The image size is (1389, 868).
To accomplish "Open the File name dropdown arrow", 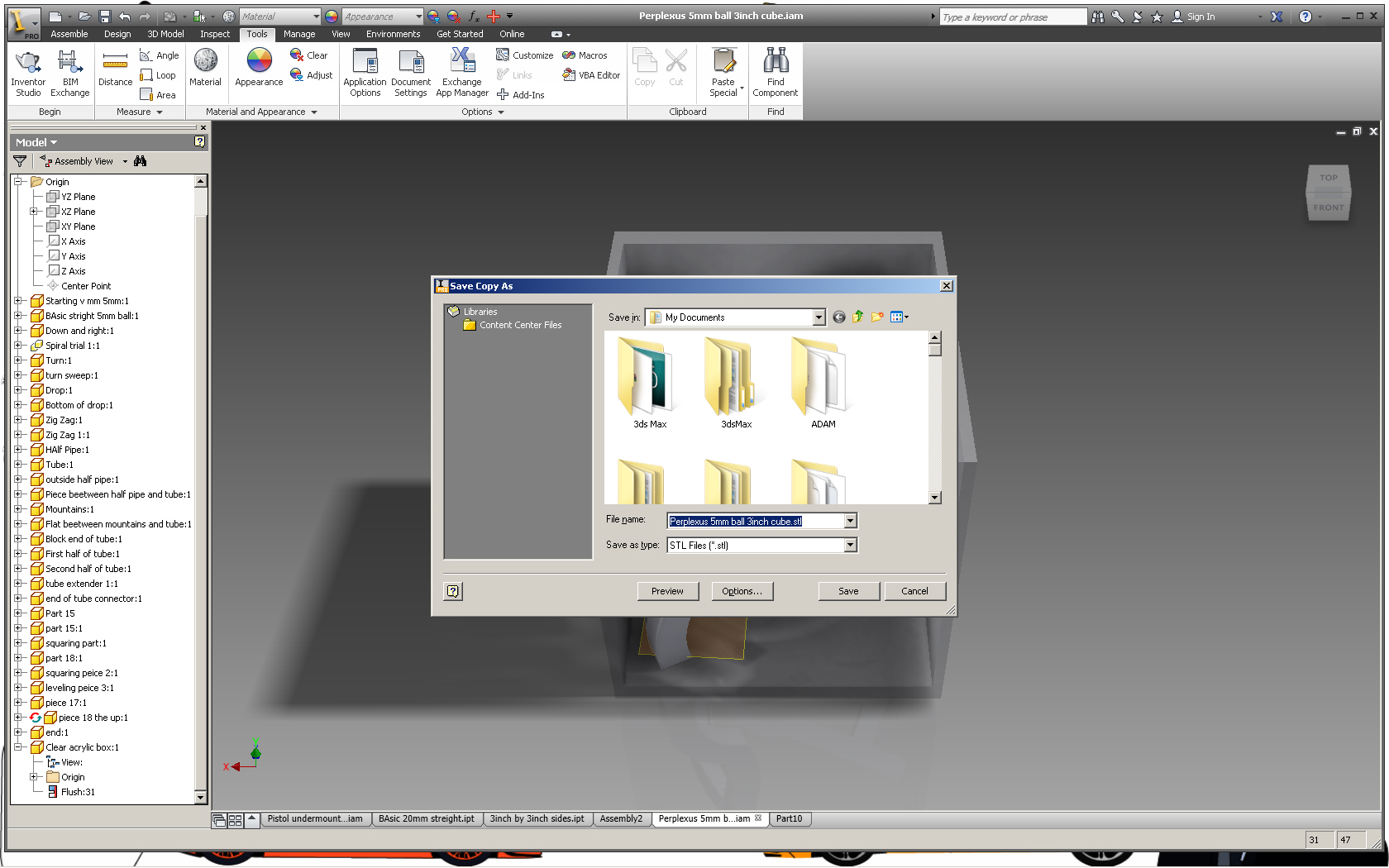I will point(850,521).
